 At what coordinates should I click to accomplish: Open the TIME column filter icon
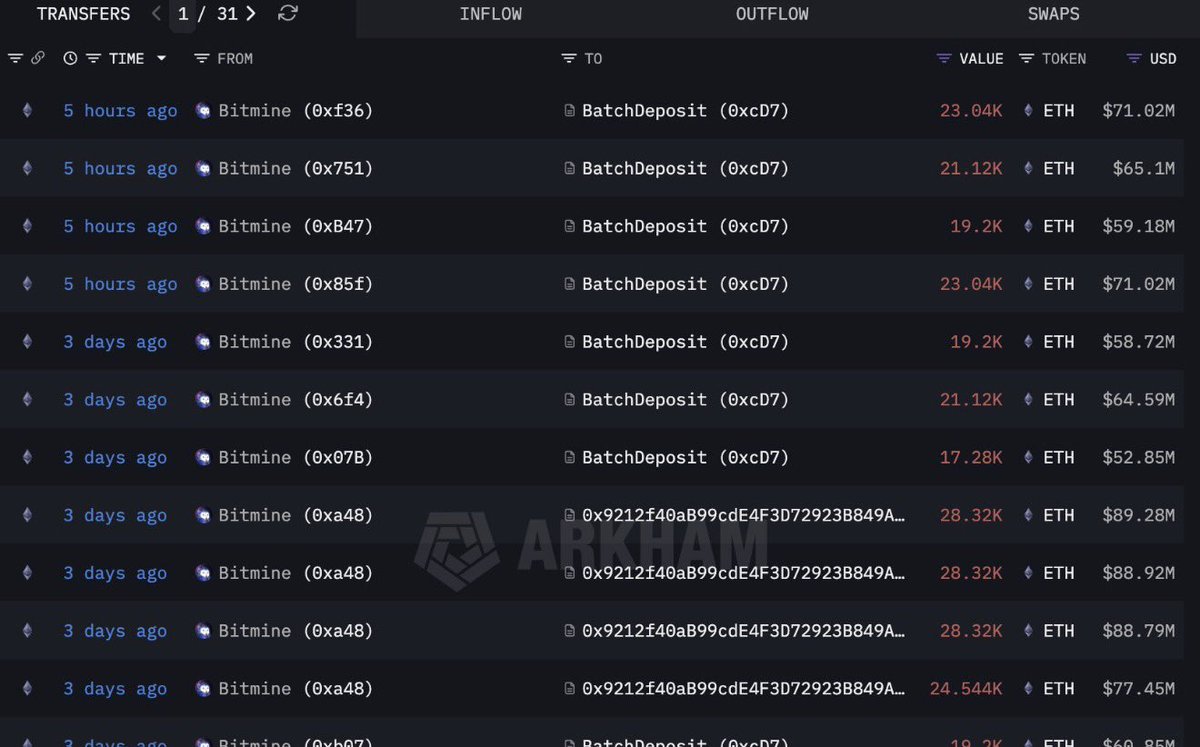coord(93,59)
